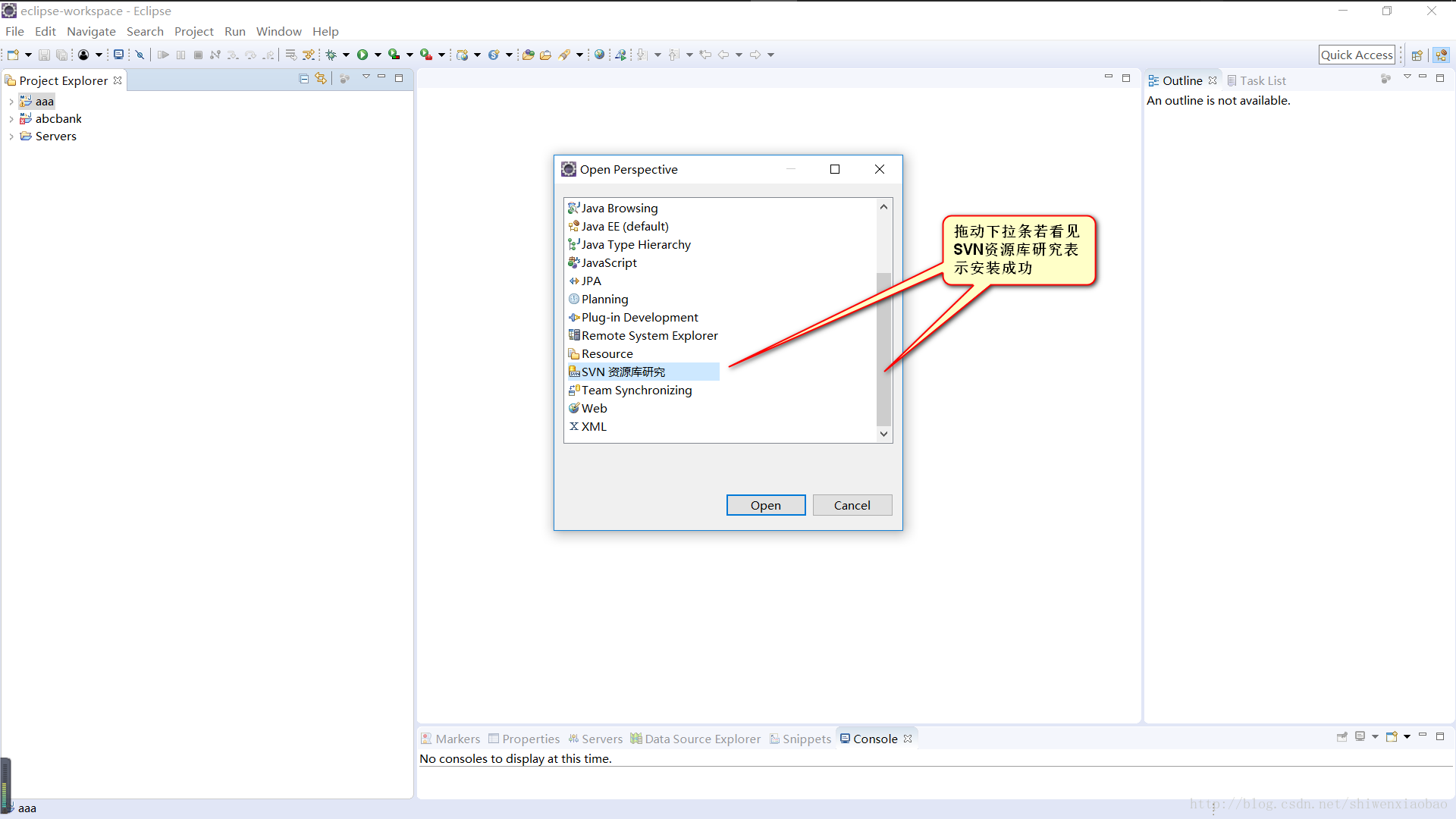Click the Run with coverage toolbar icon
1456x819 pixels.
394,55
